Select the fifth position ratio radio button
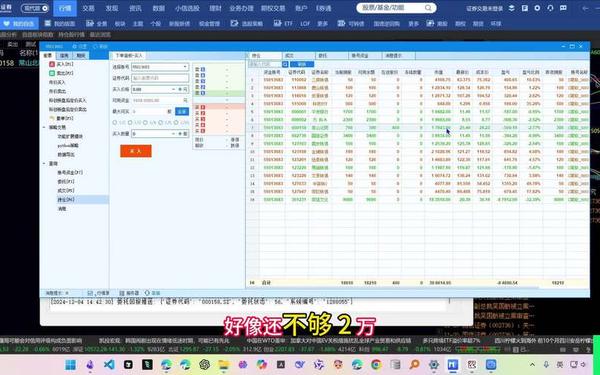The image size is (600, 375). [176, 122]
